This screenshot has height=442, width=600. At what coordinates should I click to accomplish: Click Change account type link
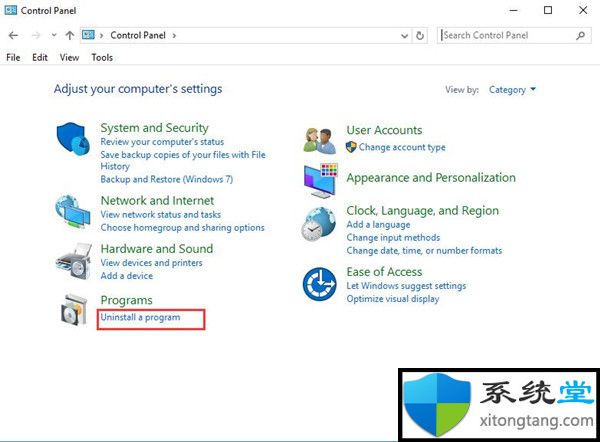[402, 147]
